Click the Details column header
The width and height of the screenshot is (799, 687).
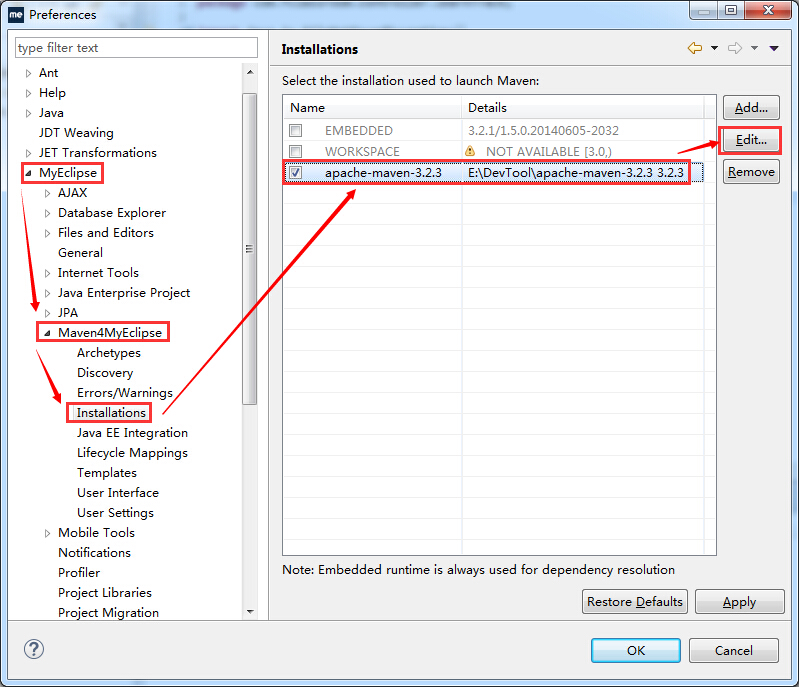582,108
